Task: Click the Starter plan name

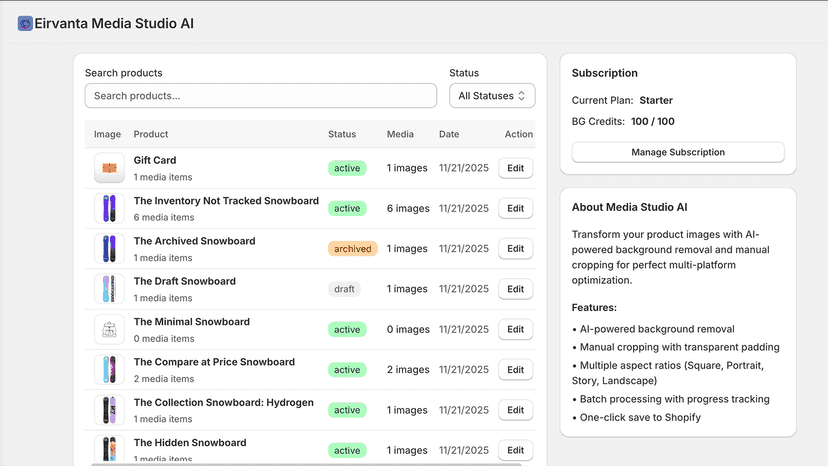Action: pos(656,100)
